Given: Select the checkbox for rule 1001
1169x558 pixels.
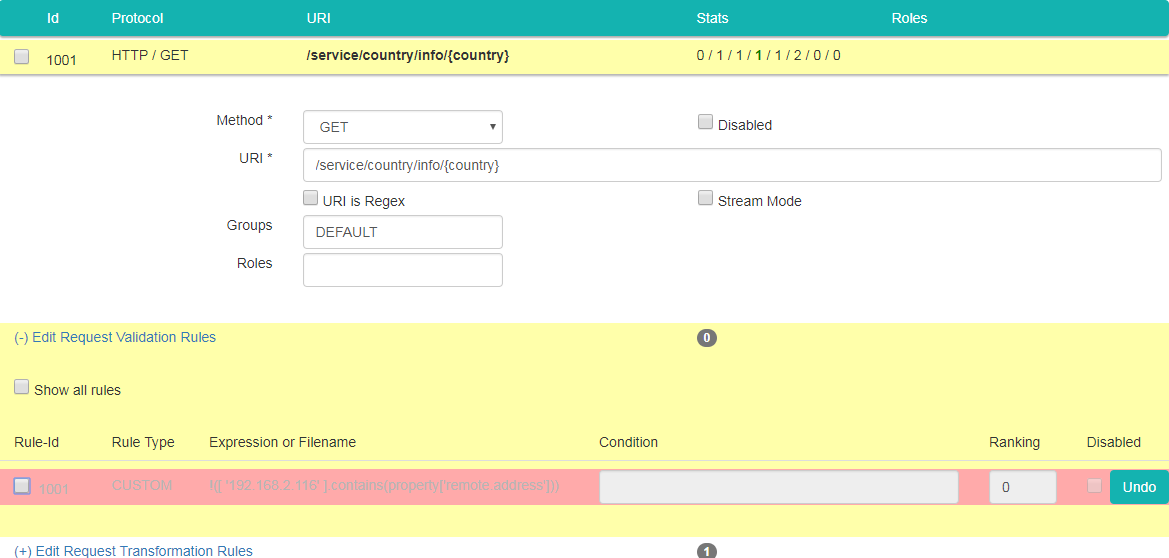Looking at the screenshot, I should coord(22,486).
